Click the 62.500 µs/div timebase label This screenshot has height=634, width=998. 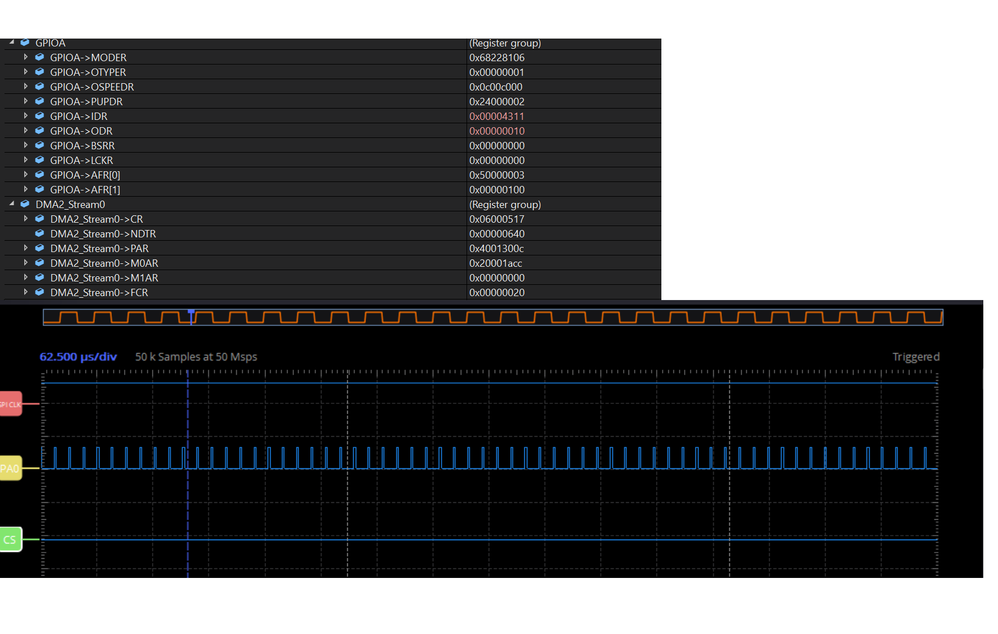coord(77,356)
